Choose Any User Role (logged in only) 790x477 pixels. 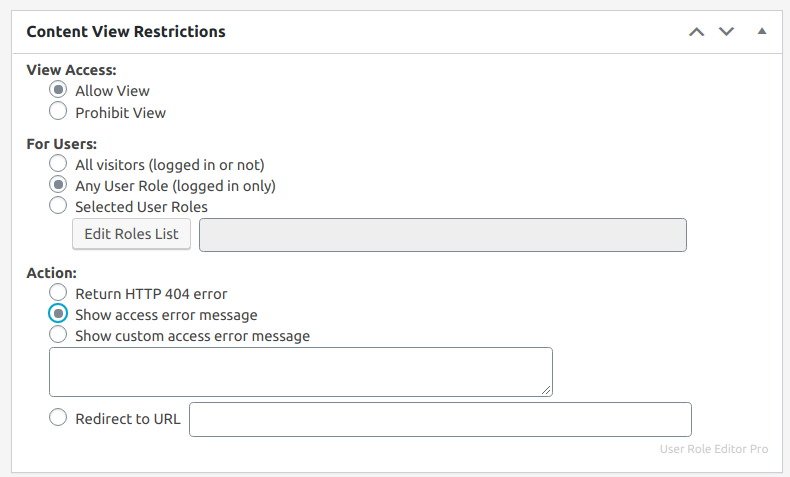click(x=58, y=184)
